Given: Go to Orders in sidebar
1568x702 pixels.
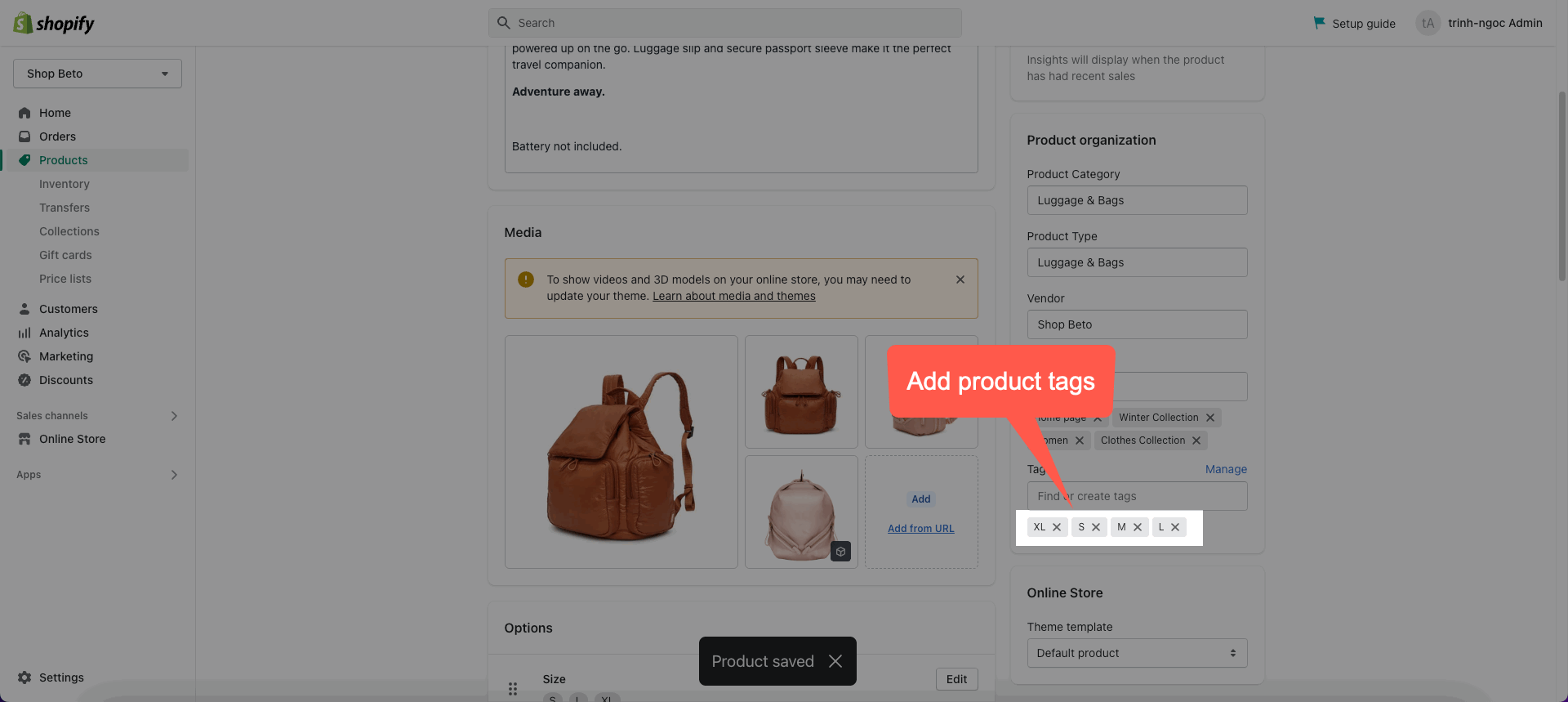Looking at the screenshot, I should (x=57, y=136).
